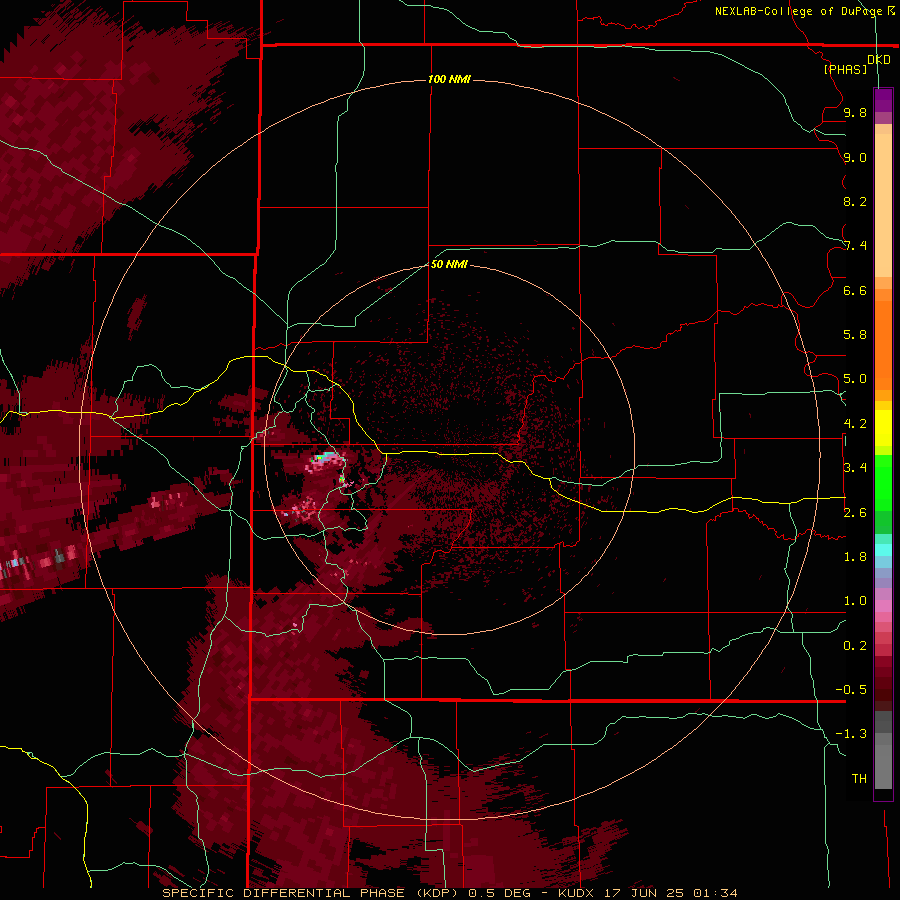Viewport: 900px width, 900px height.
Task: Click the 7.4 scale value
Action: pos(855,246)
